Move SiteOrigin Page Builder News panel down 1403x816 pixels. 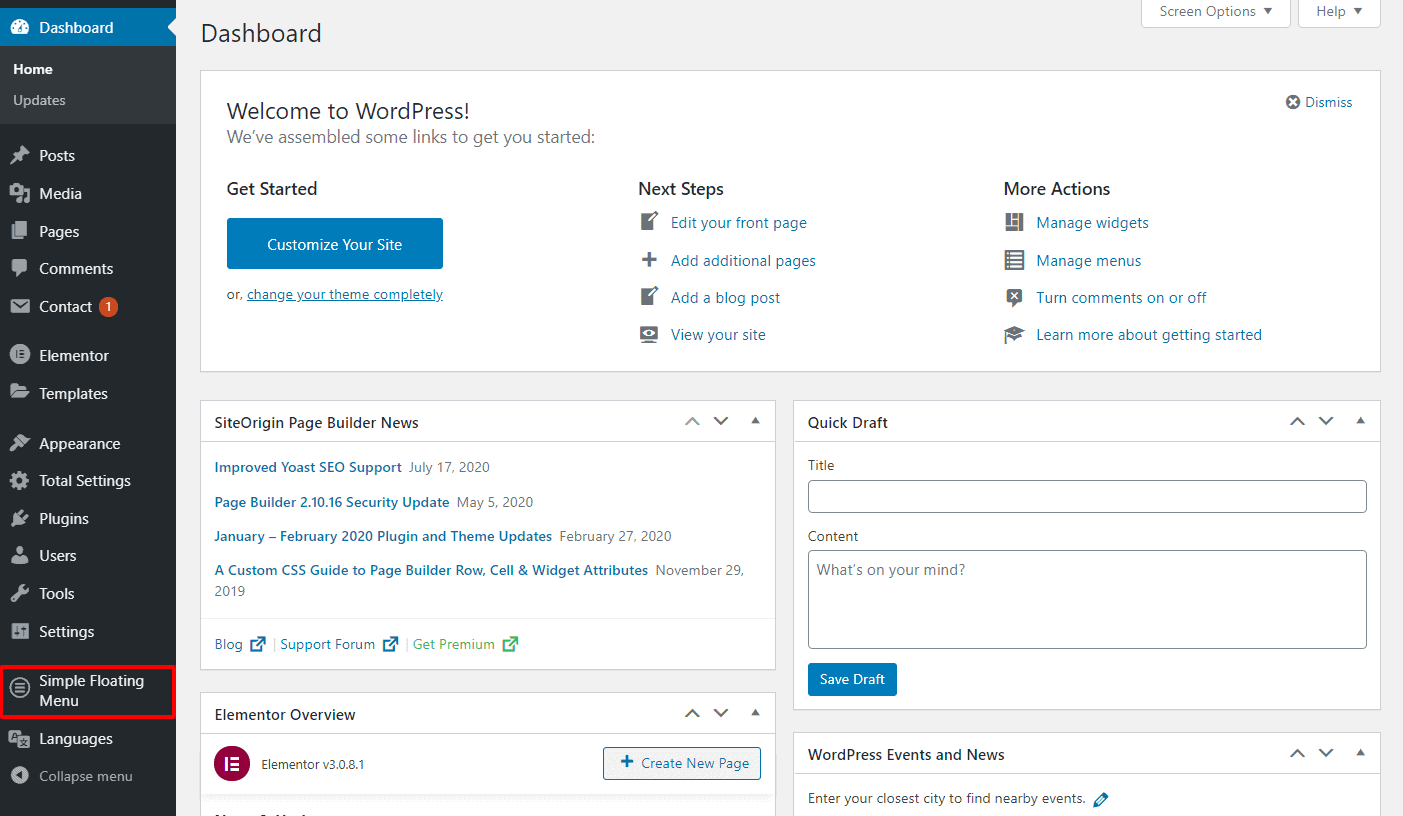[x=721, y=421]
